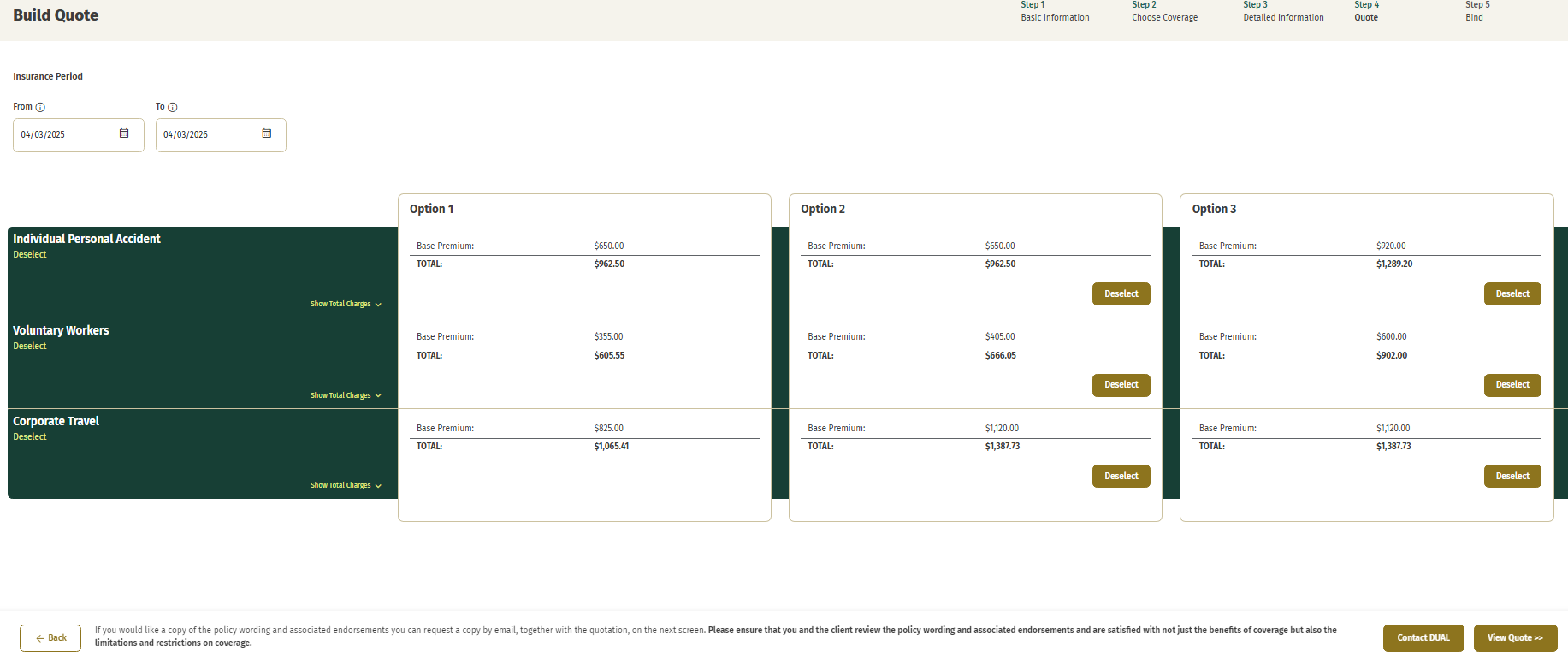The height and width of the screenshot is (658, 1568).
Task: Click Option 3 total $902.00
Action: 1392,355
